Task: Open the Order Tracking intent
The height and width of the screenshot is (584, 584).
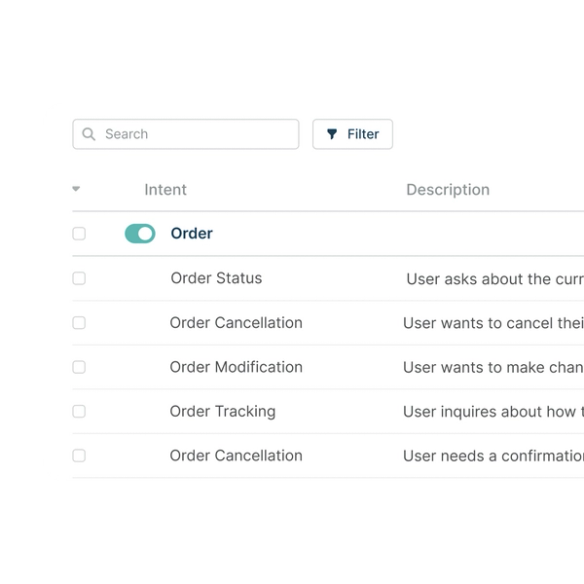Action: point(223,412)
